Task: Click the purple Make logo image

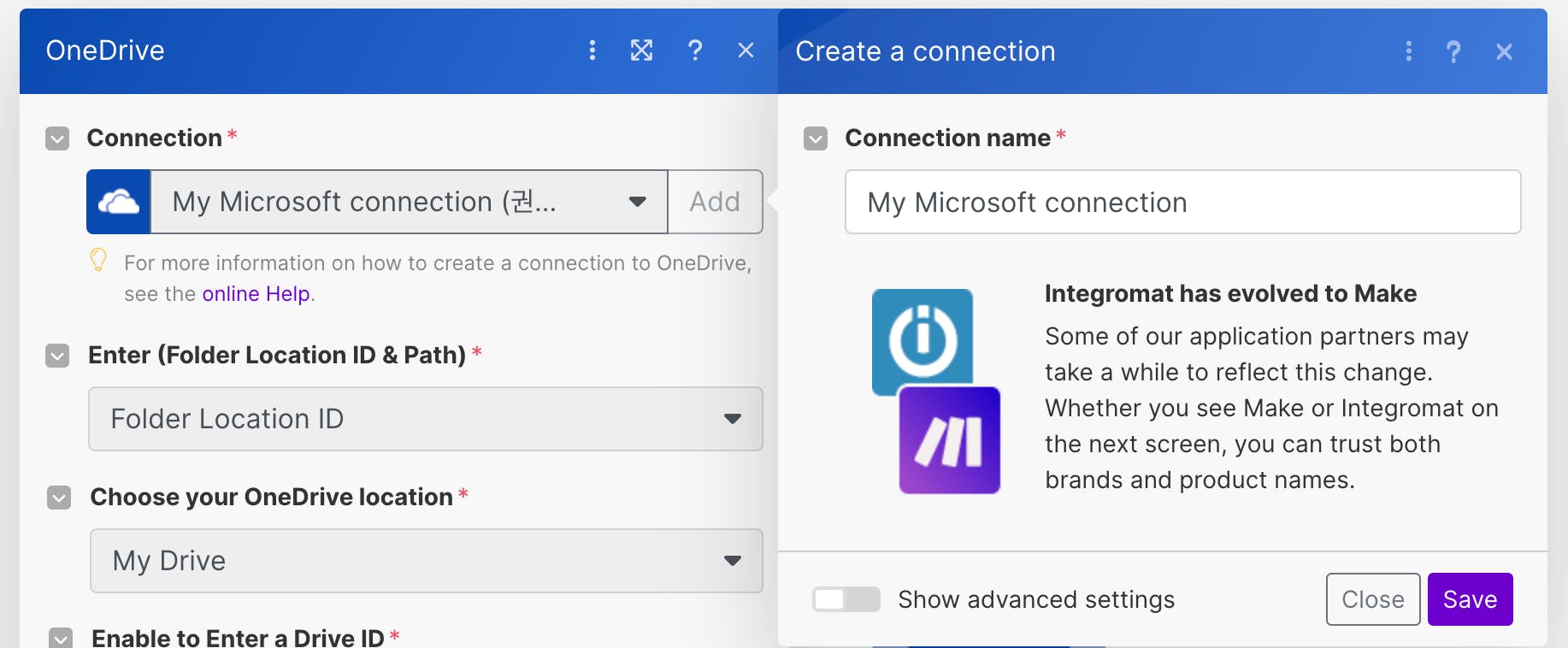Action: [x=949, y=440]
